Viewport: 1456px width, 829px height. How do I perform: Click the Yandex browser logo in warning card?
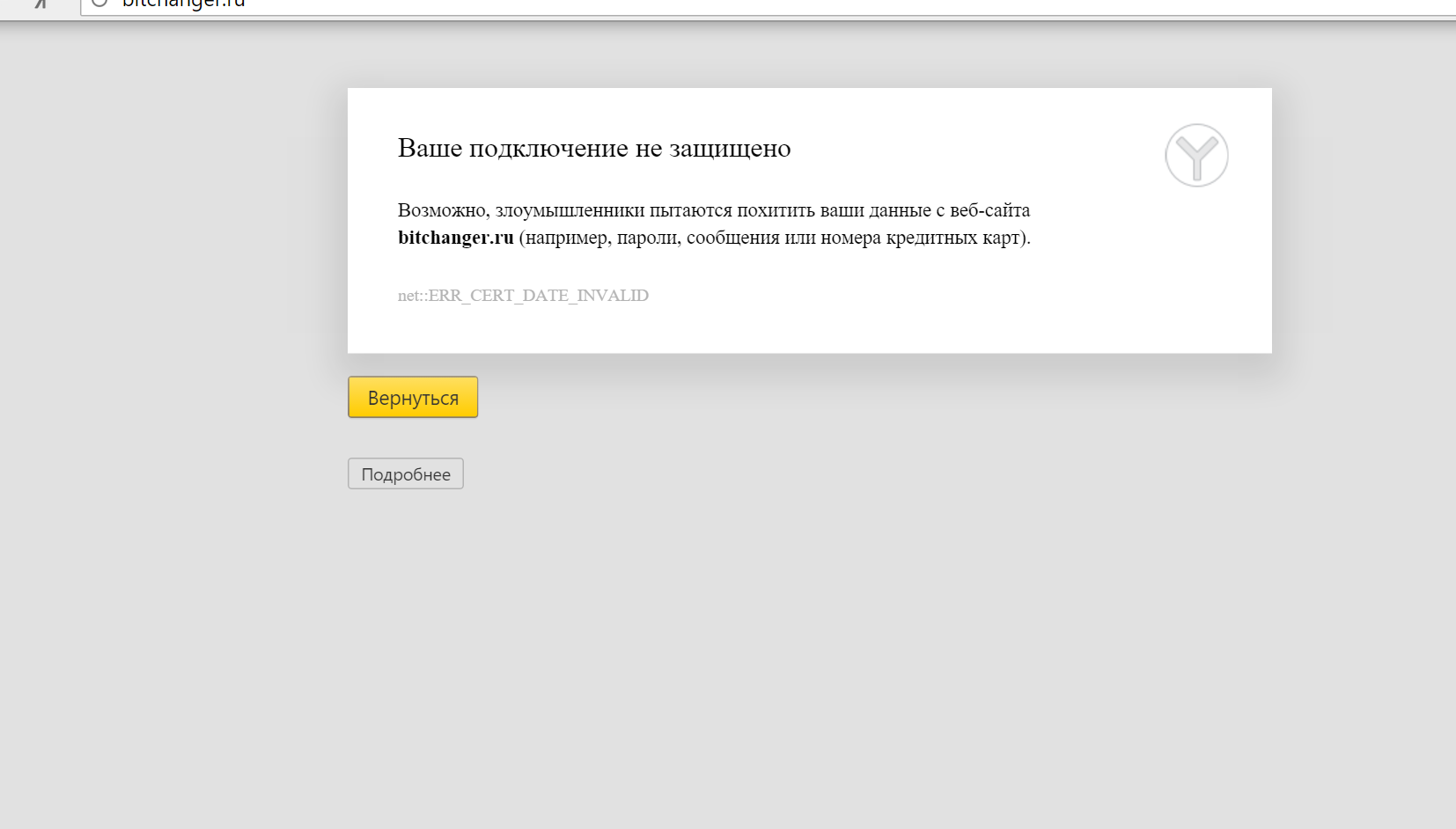click(x=1196, y=156)
